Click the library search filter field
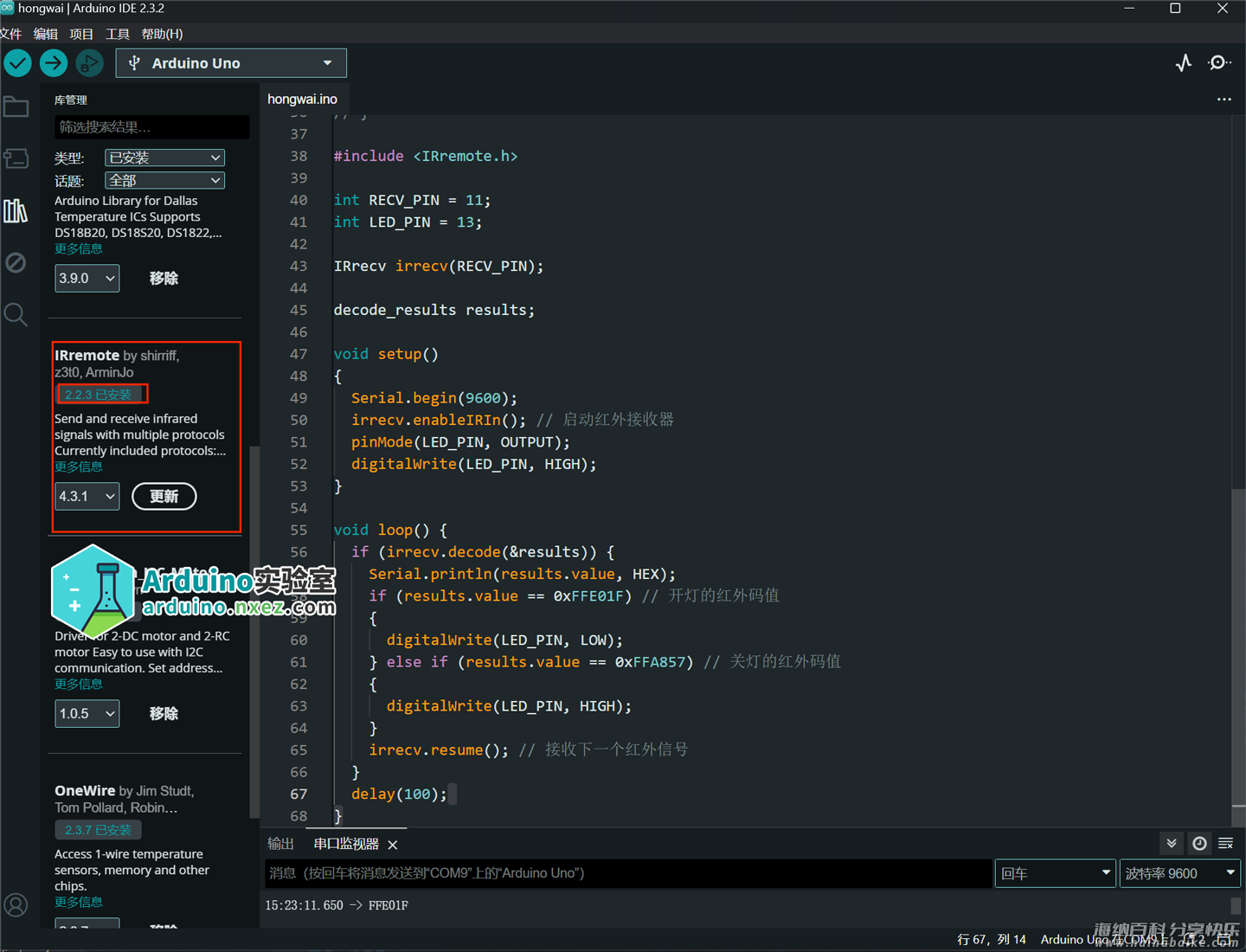This screenshot has height=952, width=1246. point(152,127)
